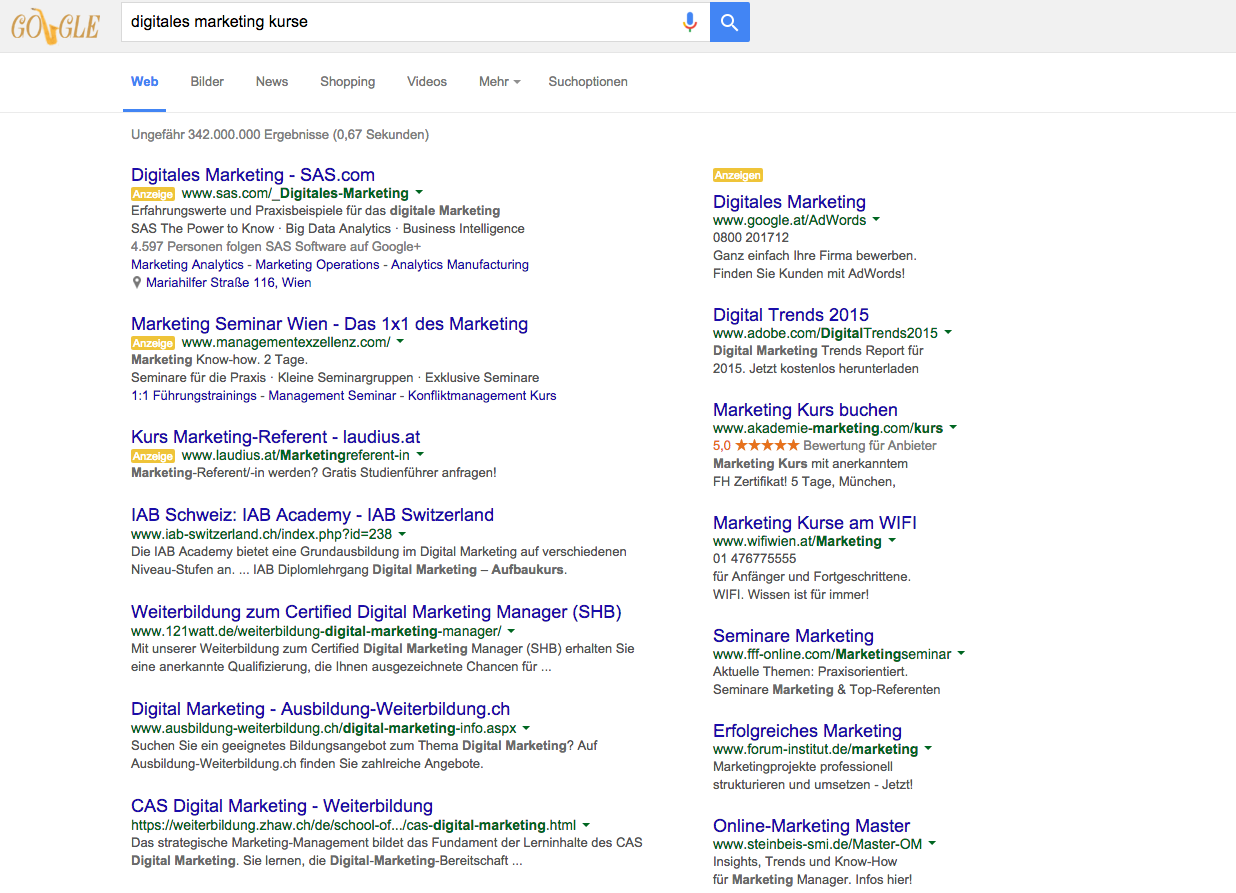Click the map pin icon next to Mariahilfer Straße
This screenshot has height=893, width=1236.
137,283
